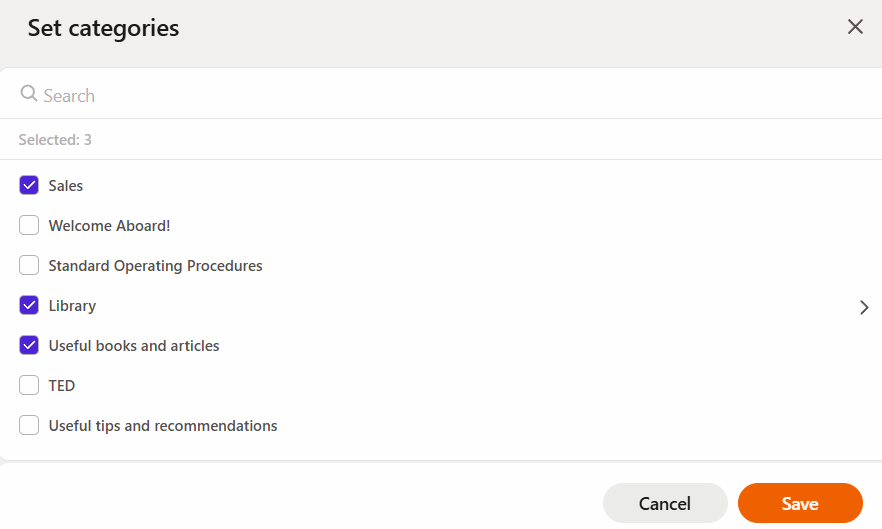Image resolution: width=882 pixels, height=529 pixels.
Task: Click the Standard Operating Procedures label
Action: [155, 266]
